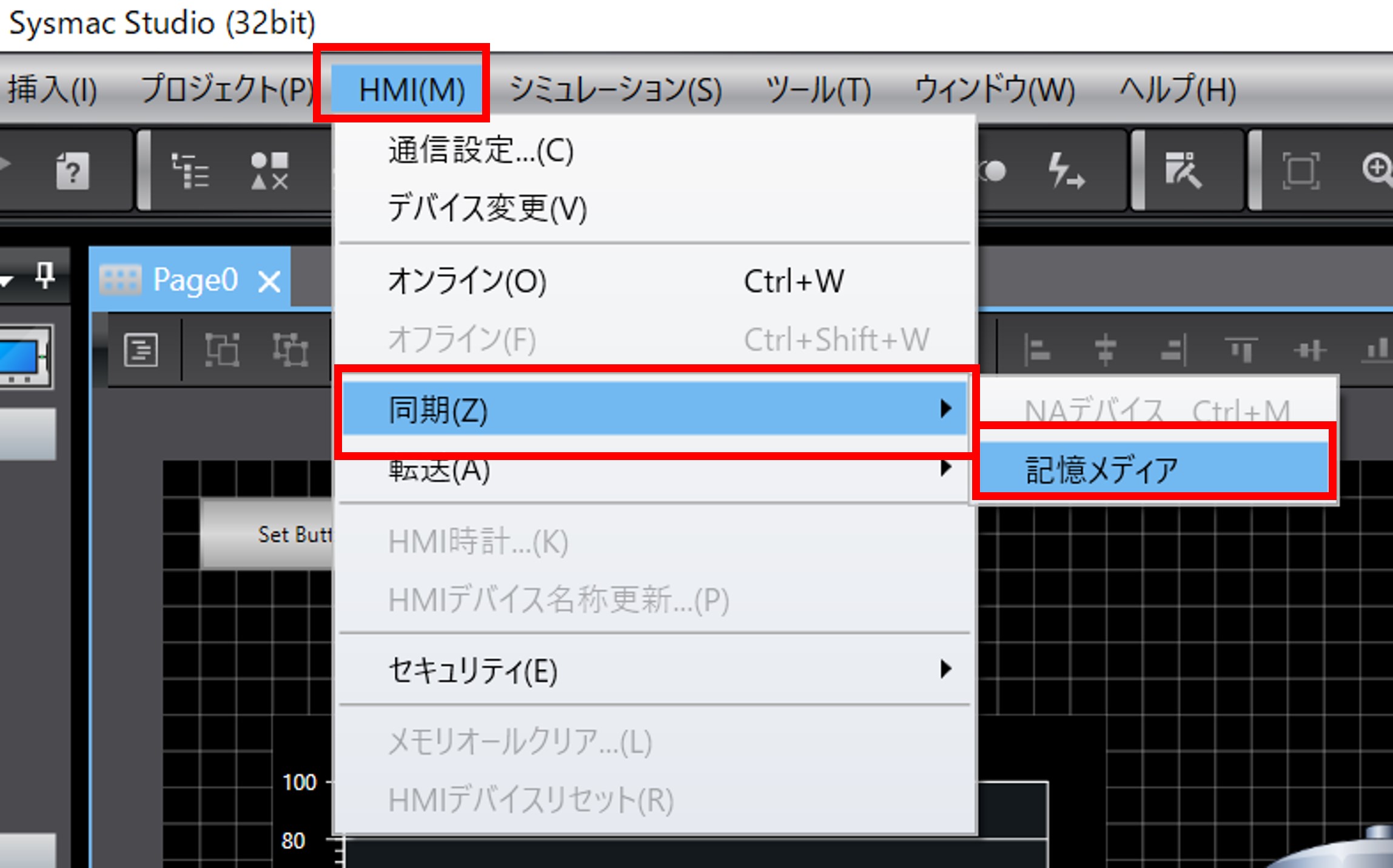Click the help question-mark toolbar icon
1393x868 pixels.
(72, 172)
